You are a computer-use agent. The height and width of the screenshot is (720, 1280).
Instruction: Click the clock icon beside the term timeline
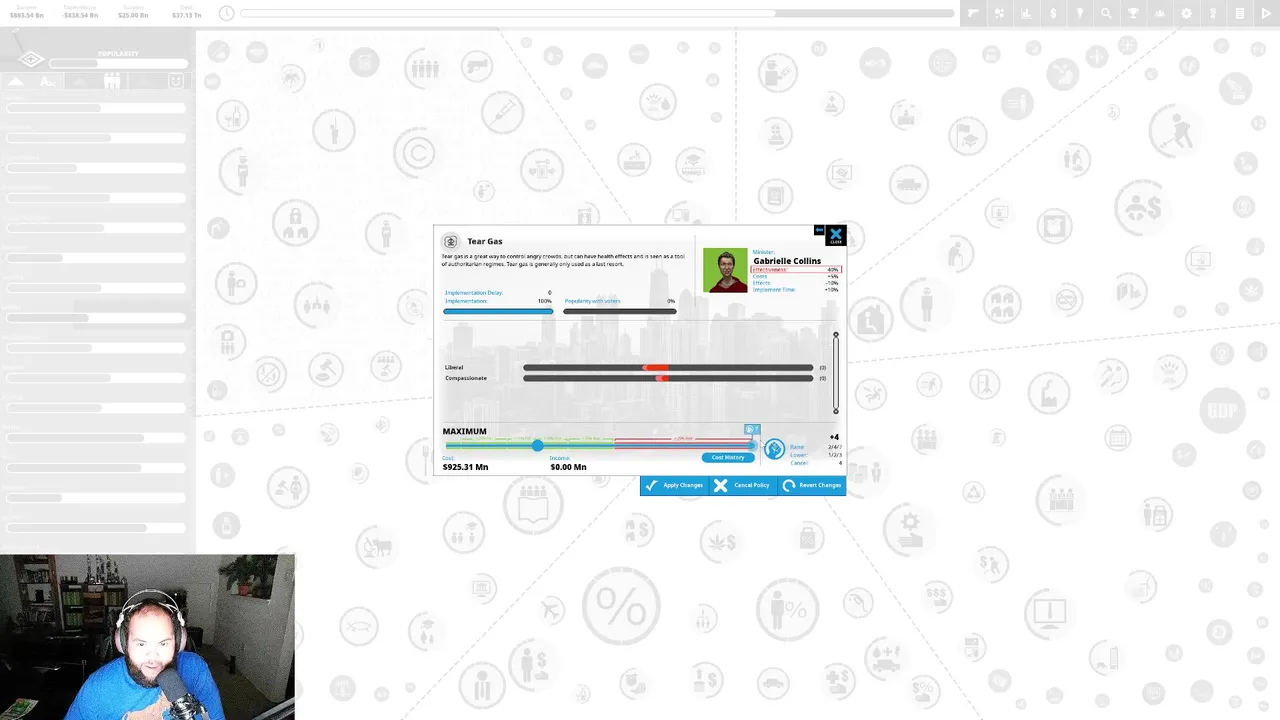[227, 13]
